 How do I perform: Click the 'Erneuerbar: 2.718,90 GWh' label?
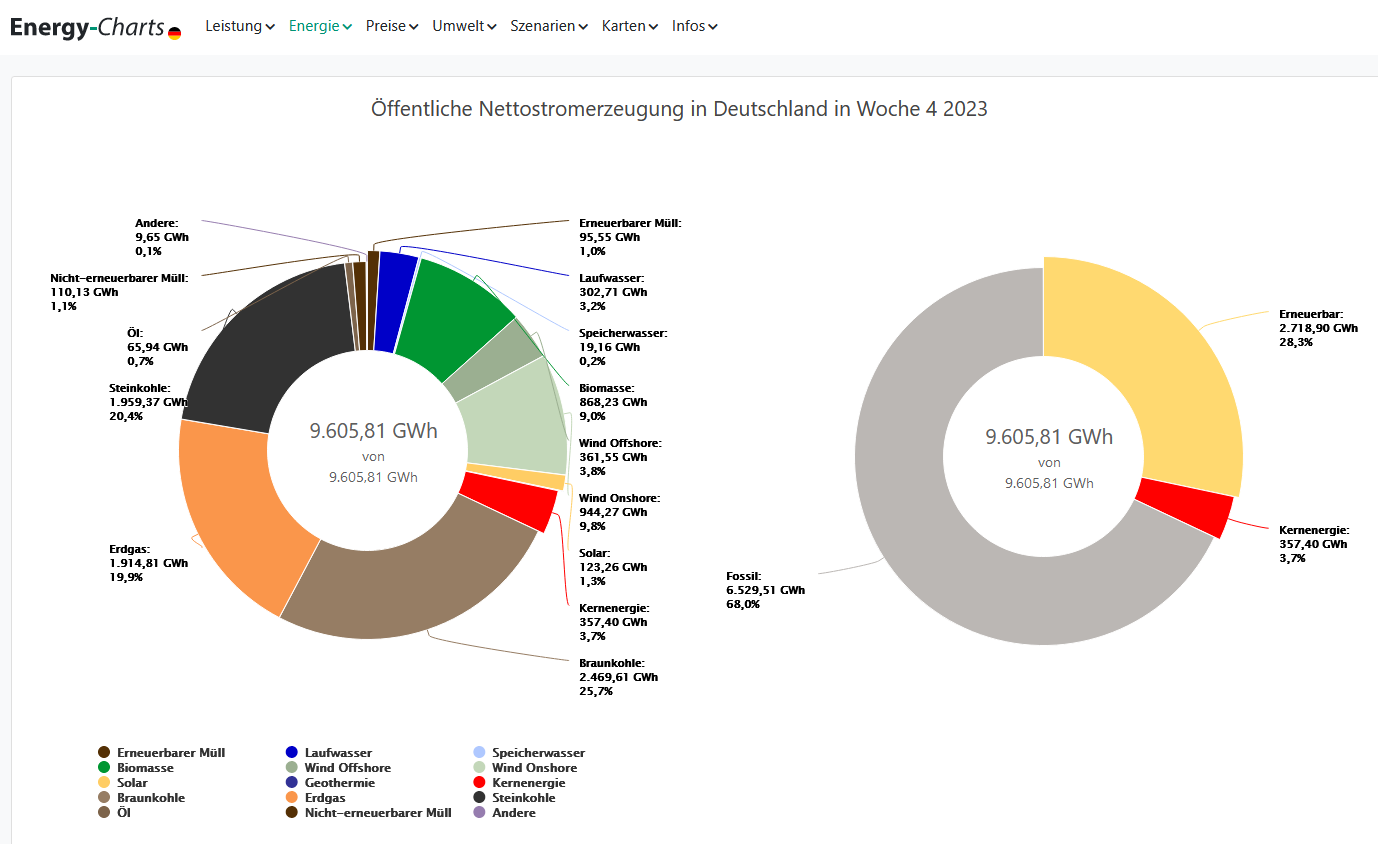pyautogui.click(x=1318, y=327)
